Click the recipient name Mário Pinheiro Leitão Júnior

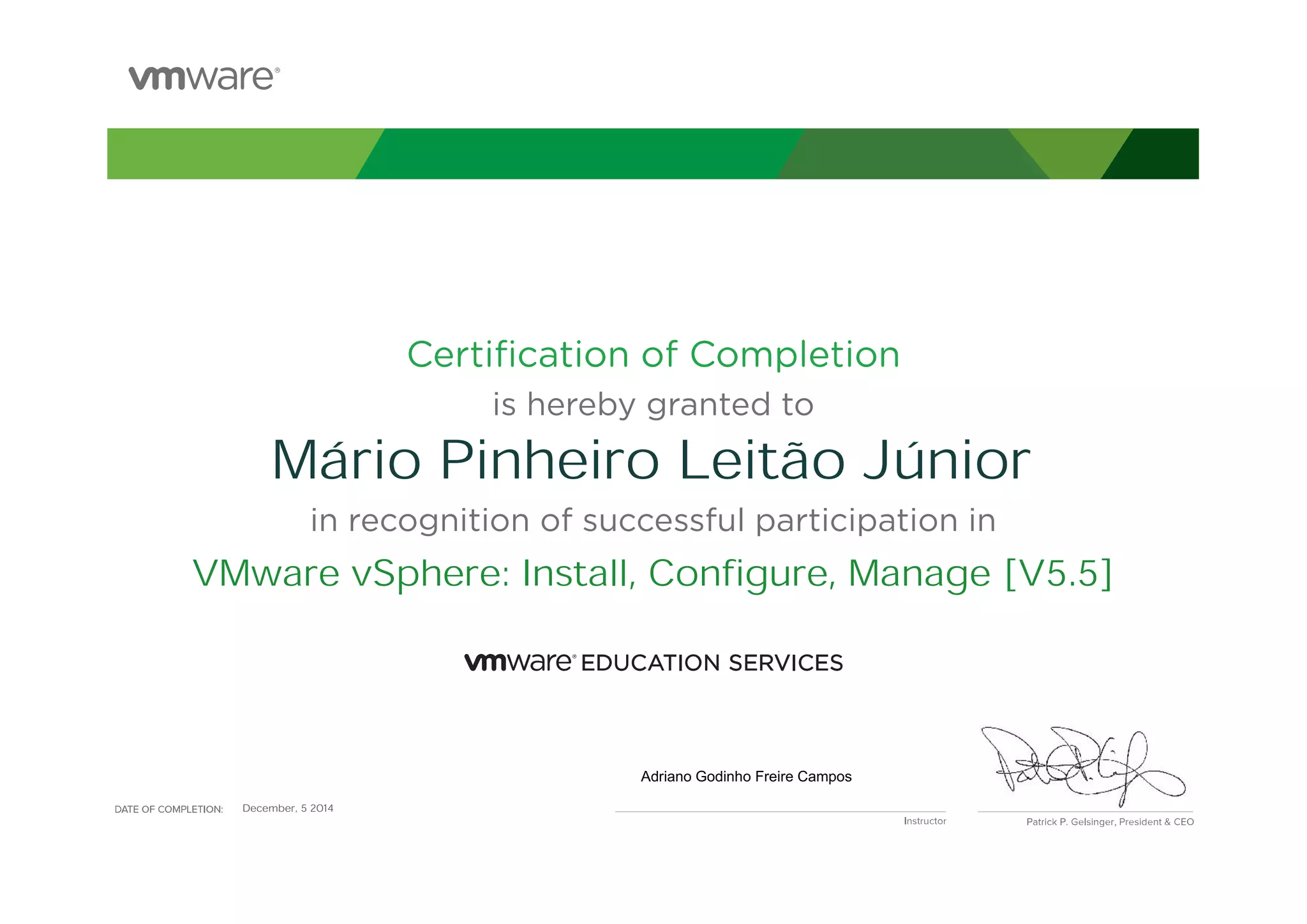pos(651,461)
